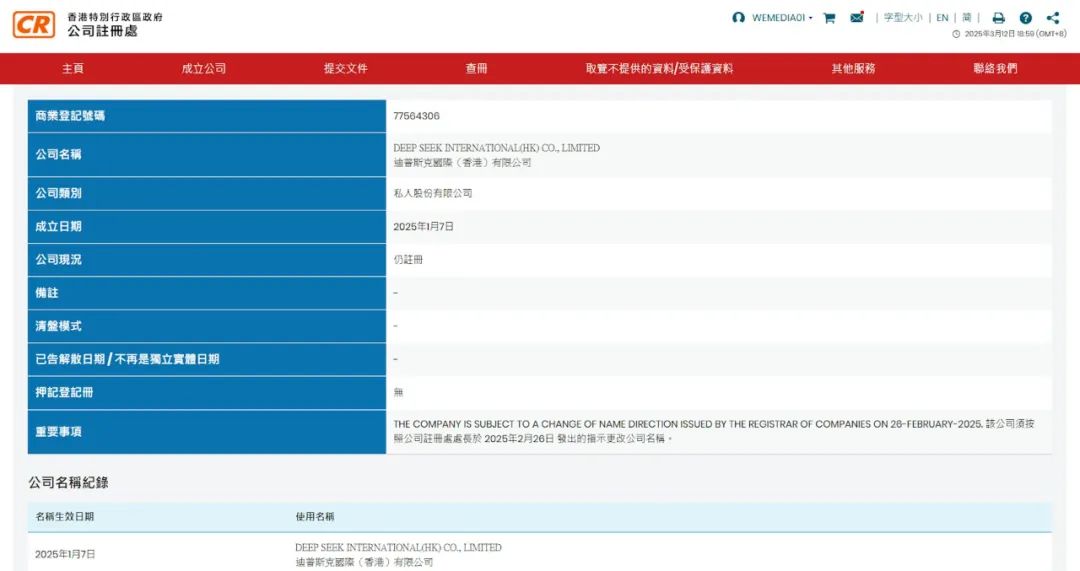Viewport: 1080px width, 571px height.
Task: Click the 押記登記冊 row label
Action: 64,392
